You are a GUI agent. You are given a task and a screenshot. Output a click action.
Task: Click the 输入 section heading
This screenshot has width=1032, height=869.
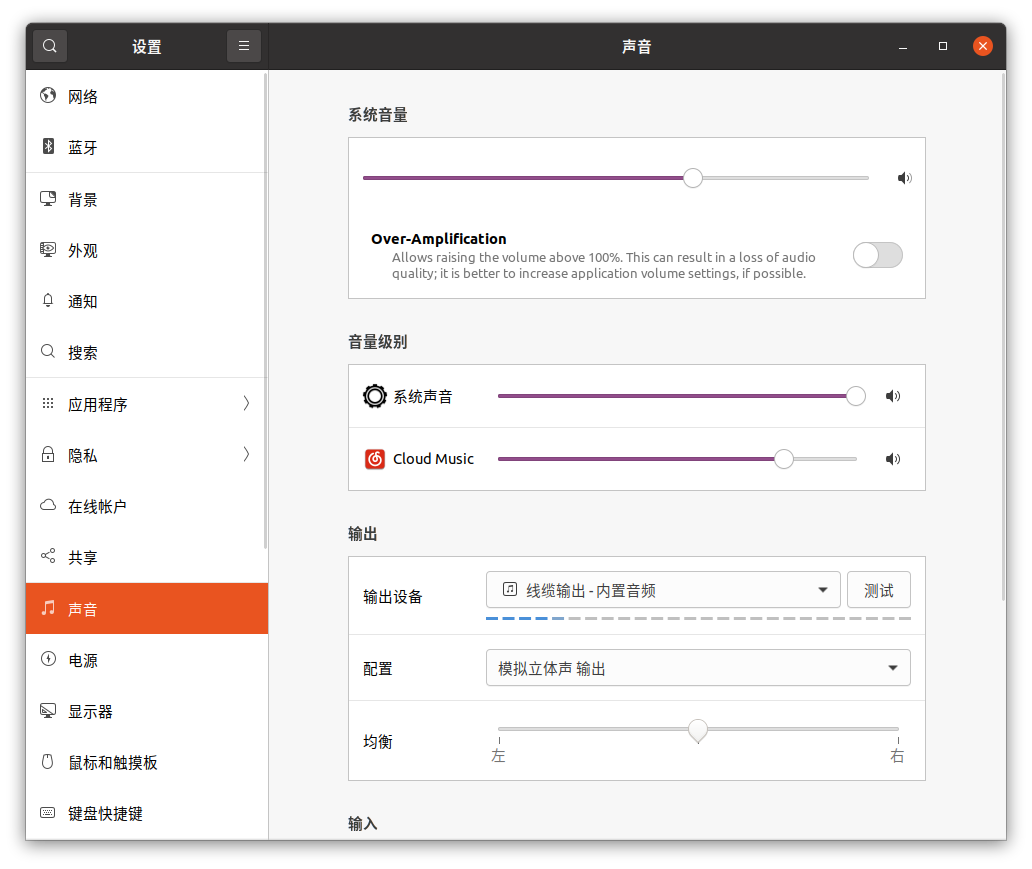pos(363,824)
